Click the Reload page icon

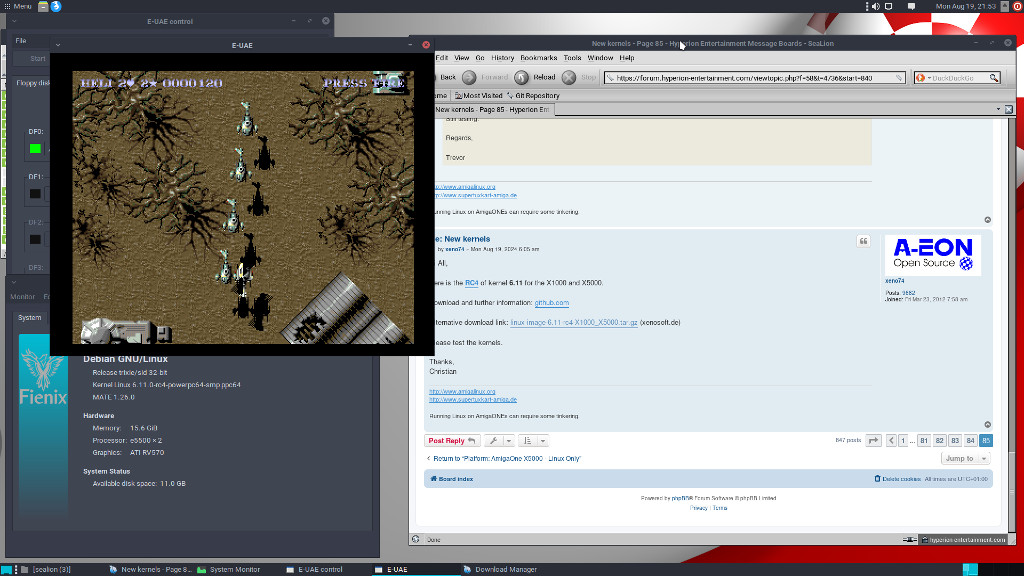(x=521, y=78)
